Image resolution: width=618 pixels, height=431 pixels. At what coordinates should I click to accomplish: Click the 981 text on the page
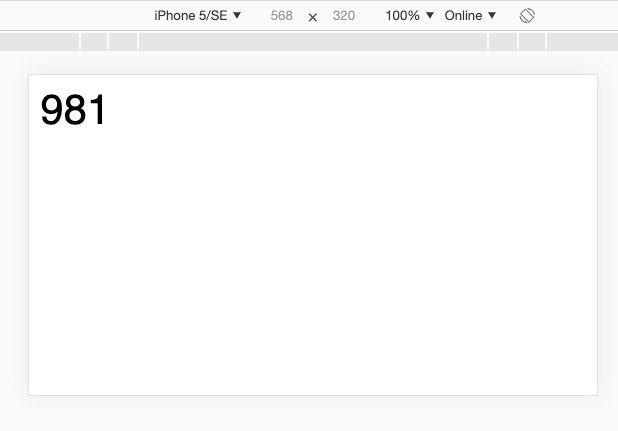coord(73,110)
